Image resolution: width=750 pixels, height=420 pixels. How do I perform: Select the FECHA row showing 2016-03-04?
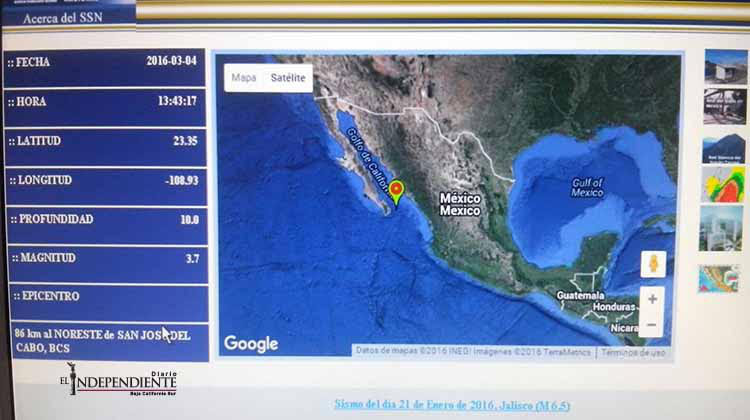pos(105,68)
